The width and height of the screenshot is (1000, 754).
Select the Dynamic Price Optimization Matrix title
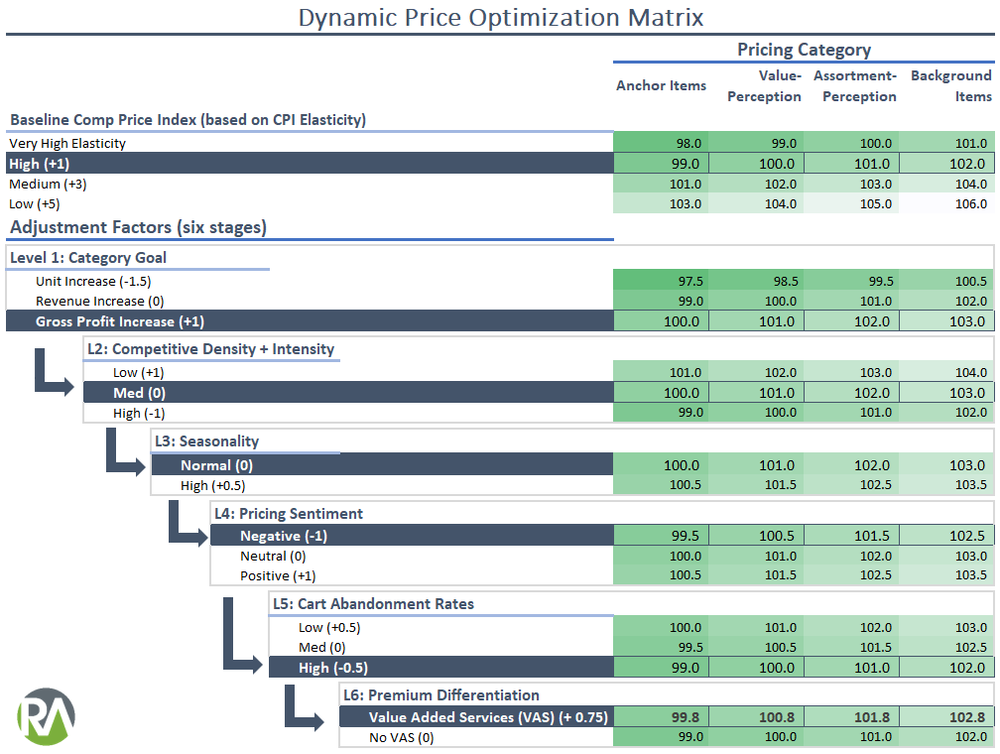(501, 17)
